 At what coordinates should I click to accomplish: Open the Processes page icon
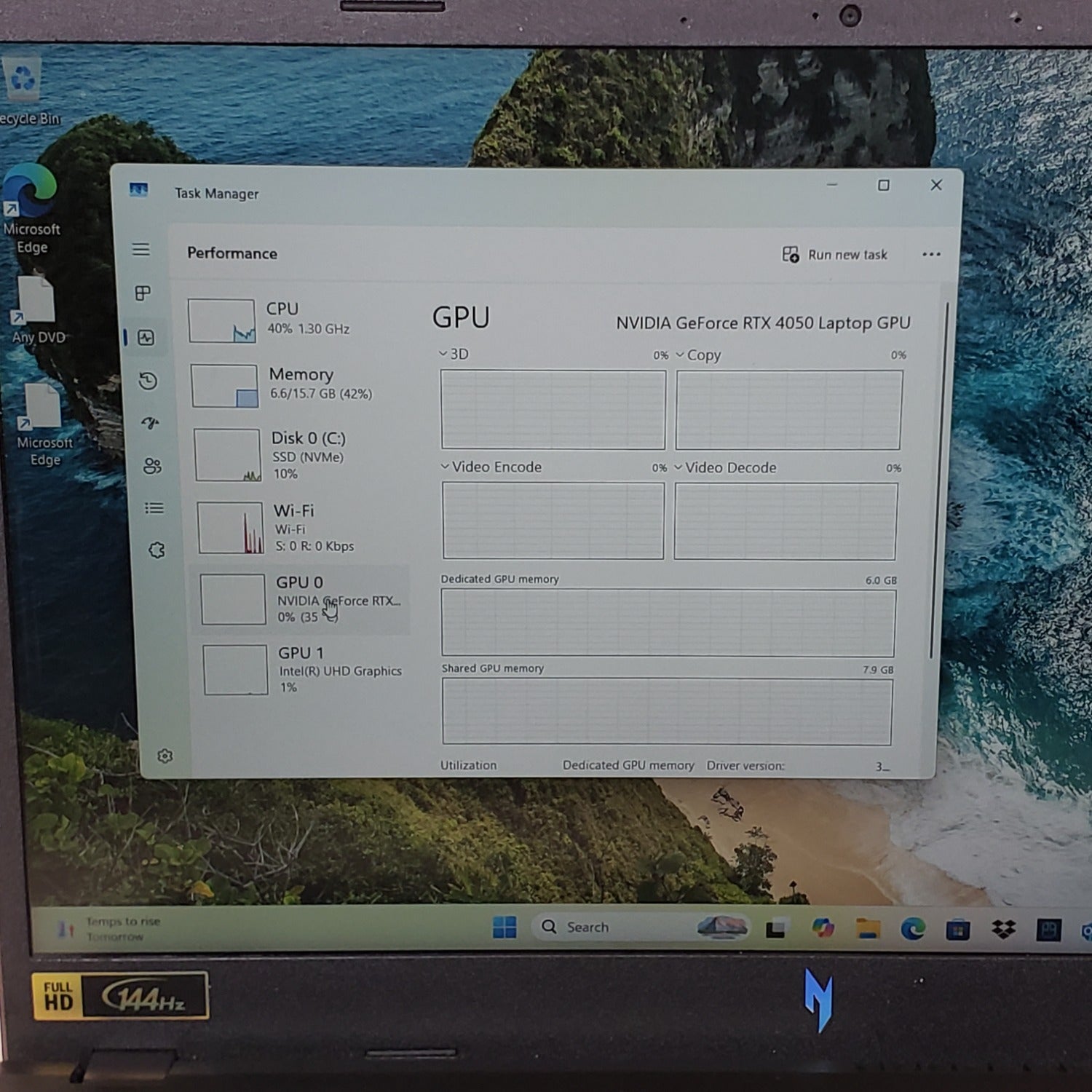point(143,293)
